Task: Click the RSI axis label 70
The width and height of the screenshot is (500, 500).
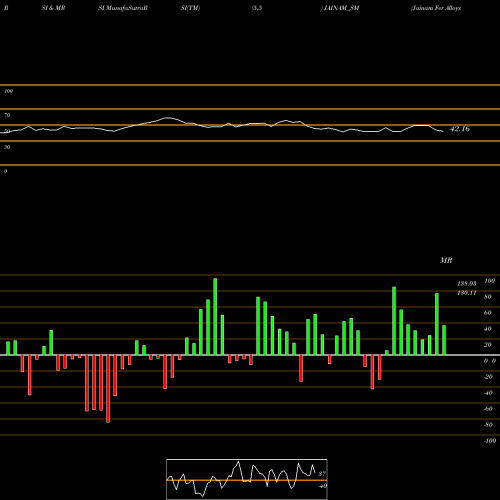Action: pos(7,115)
